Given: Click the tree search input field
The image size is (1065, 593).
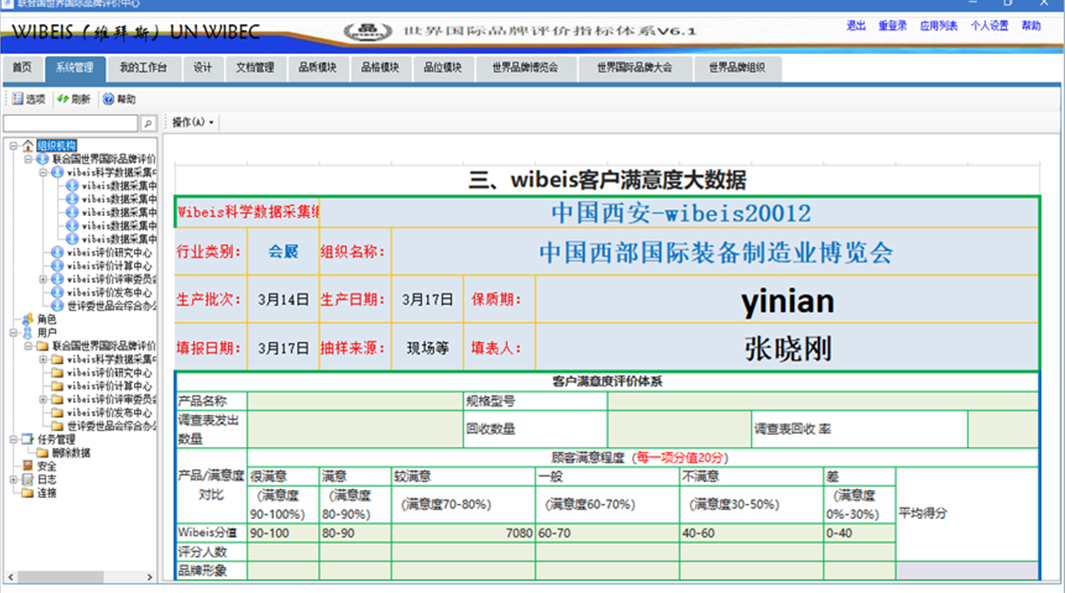Looking at the screenshot, I should coord(71,123).
